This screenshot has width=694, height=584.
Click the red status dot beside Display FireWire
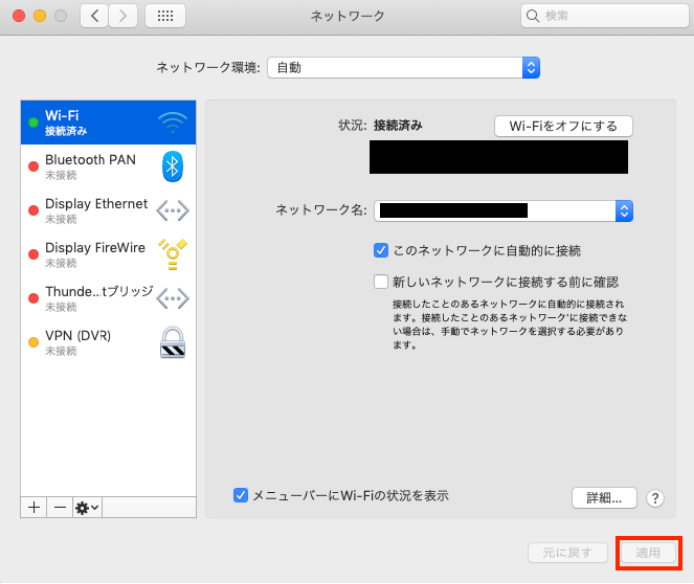33,254
